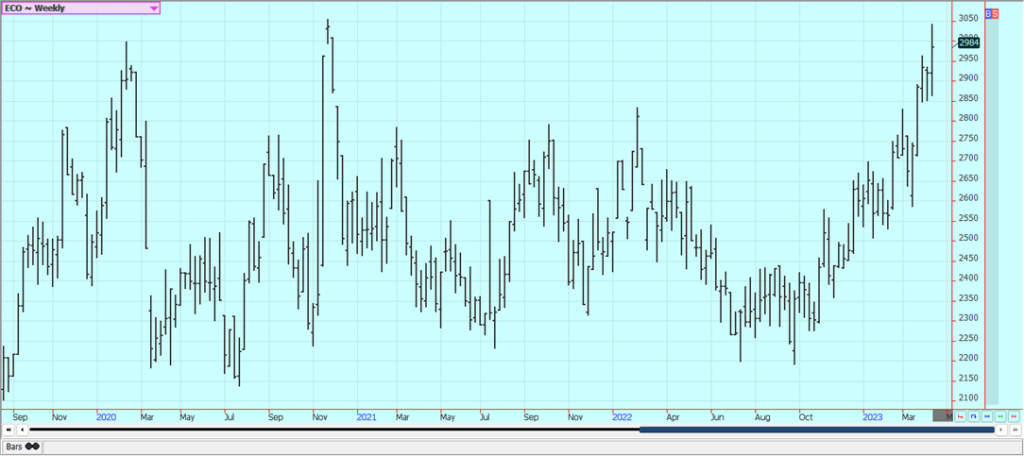Click the green compress-axis arrows icon
The width and height of the screenshot is (1024, 456).
click(x=1000, y=416)
